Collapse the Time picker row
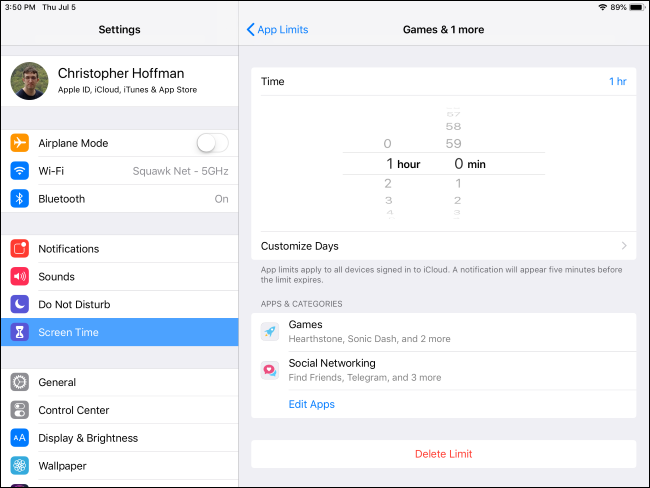Viewport: 650px width, 488px height. [x=443, y=81]
